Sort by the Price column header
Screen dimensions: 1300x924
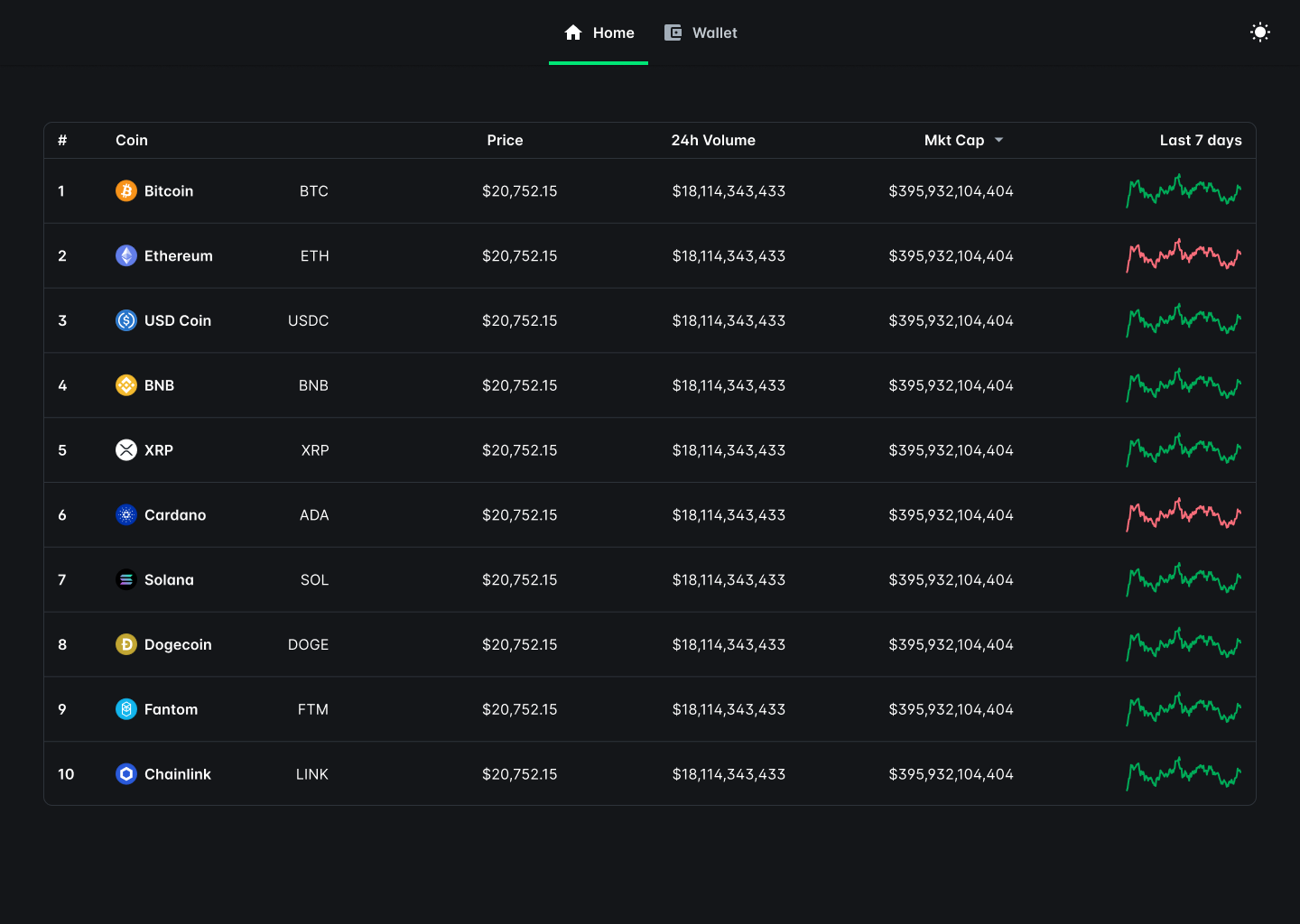point(505,140)
